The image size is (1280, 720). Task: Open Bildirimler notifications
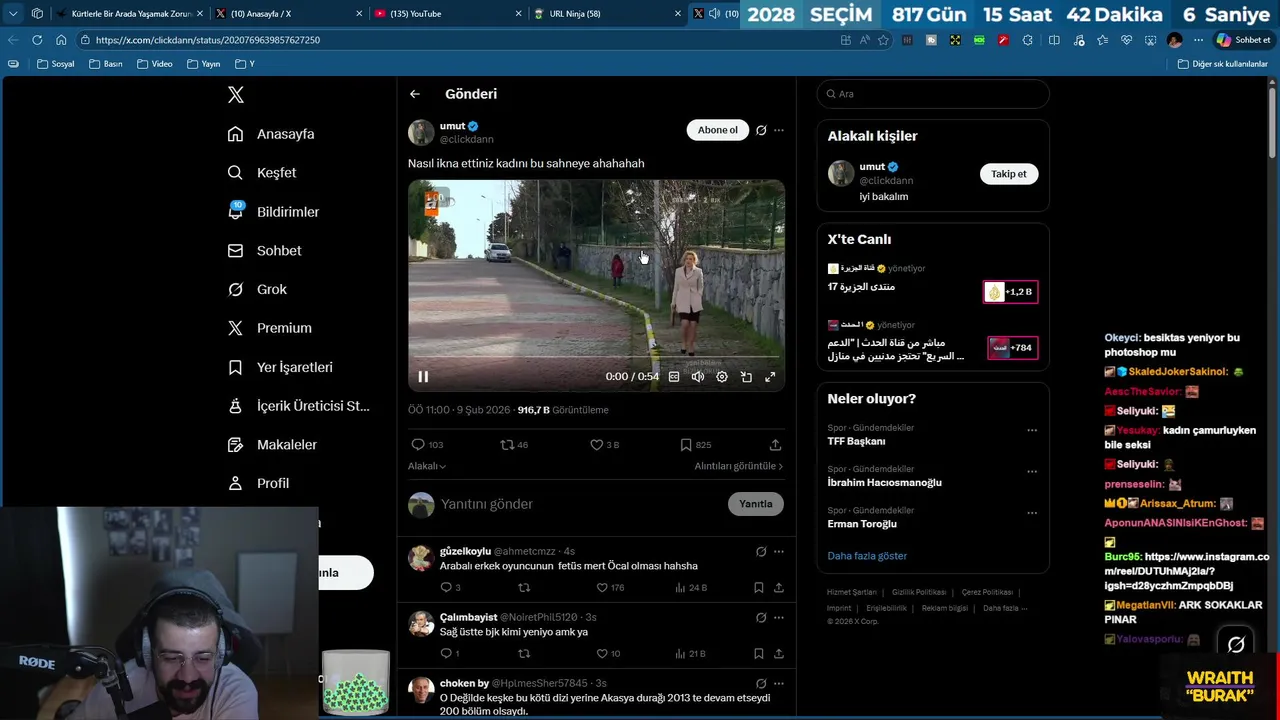[x=273, y=212]
